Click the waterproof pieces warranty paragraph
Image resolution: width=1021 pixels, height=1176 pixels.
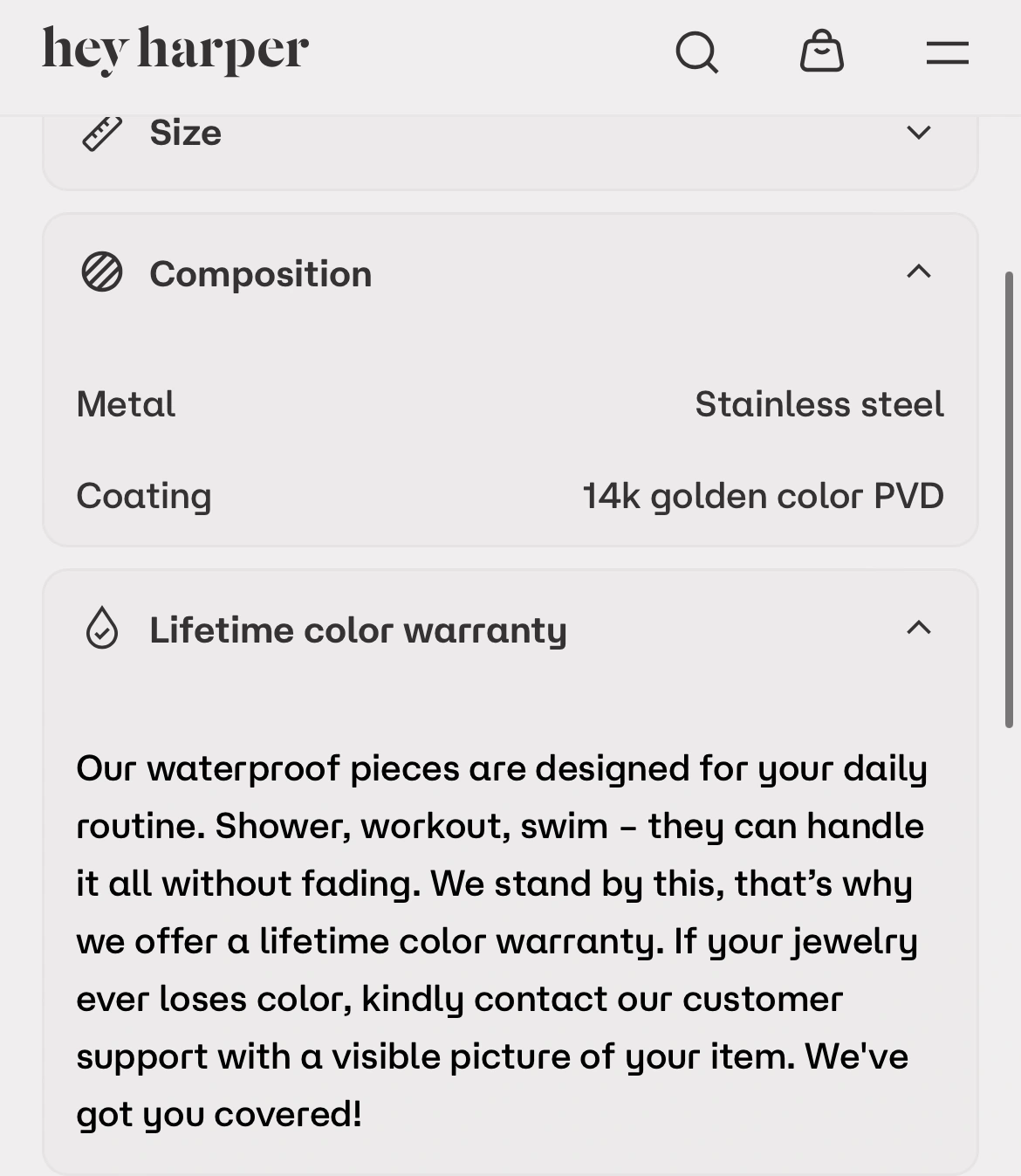tap(501, 940)
